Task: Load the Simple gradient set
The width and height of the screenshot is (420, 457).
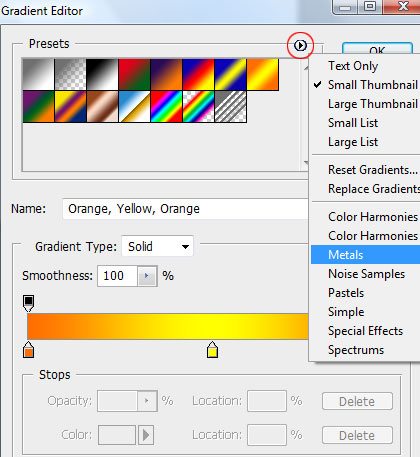Action: pyautogui.click(x=366, y=312)
